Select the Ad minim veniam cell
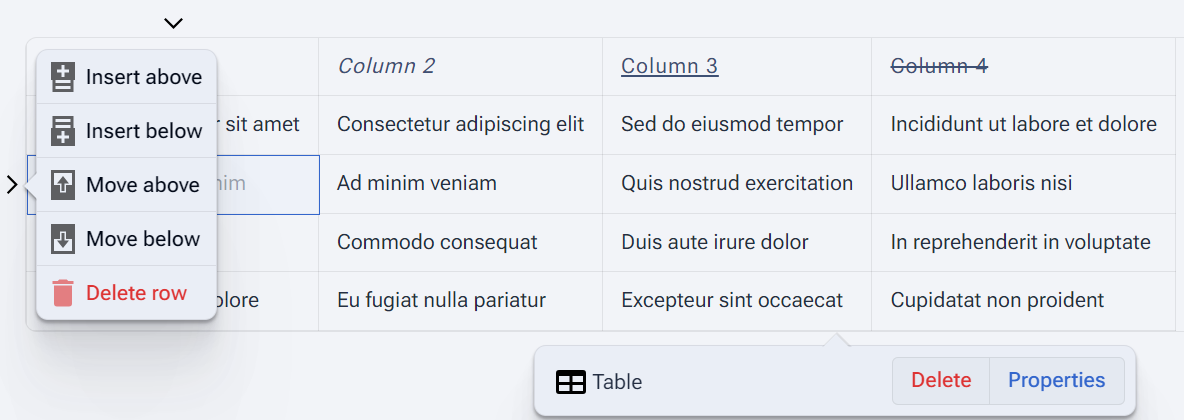The width and height of the screenshot is (1184, 420). (x=460, y=183)
